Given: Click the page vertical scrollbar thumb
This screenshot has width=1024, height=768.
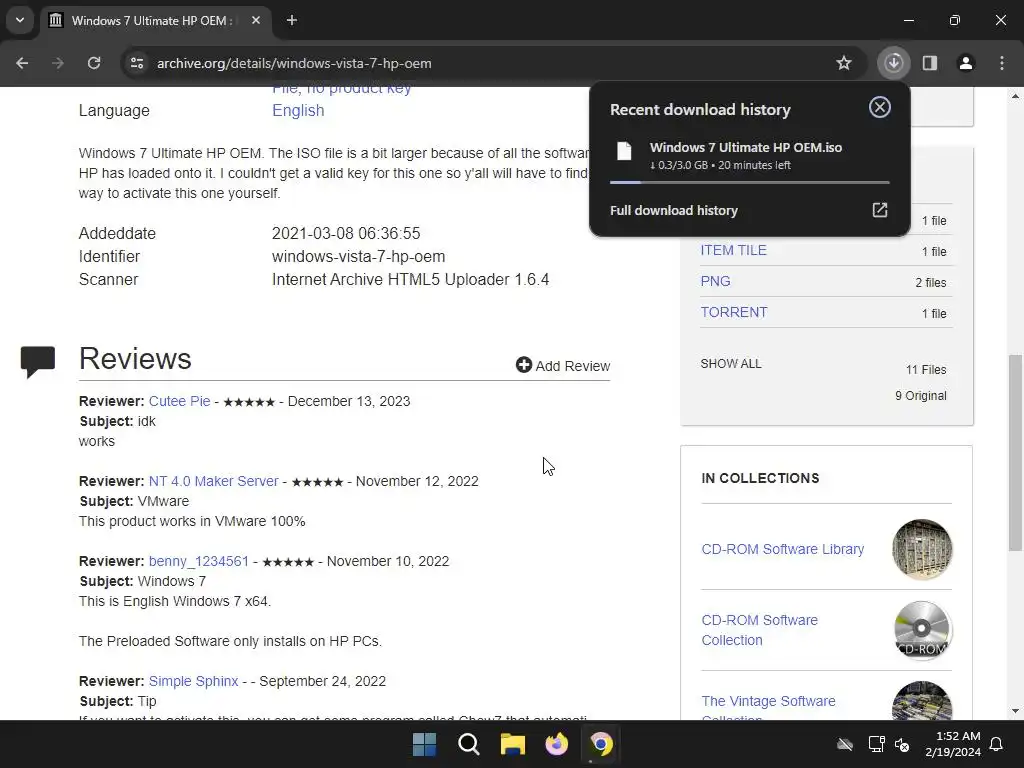Looking at the screenshot, I should [x=1015, y=452].
